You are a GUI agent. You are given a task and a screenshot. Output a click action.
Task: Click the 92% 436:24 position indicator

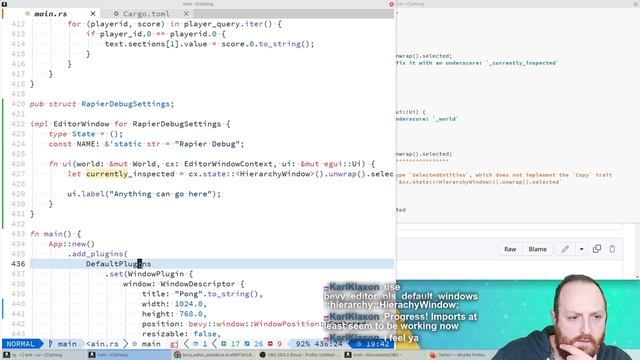319,344
